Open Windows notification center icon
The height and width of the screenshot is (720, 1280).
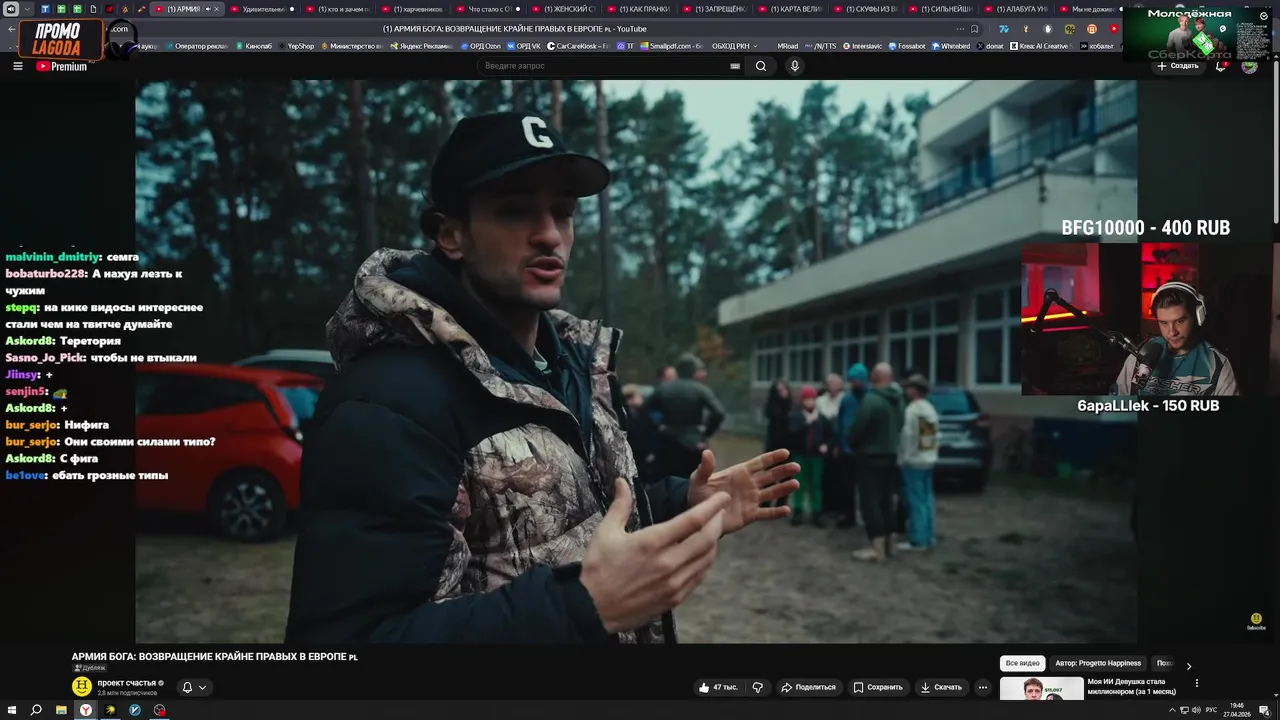pyautogui.click(x=1266, y=710)
